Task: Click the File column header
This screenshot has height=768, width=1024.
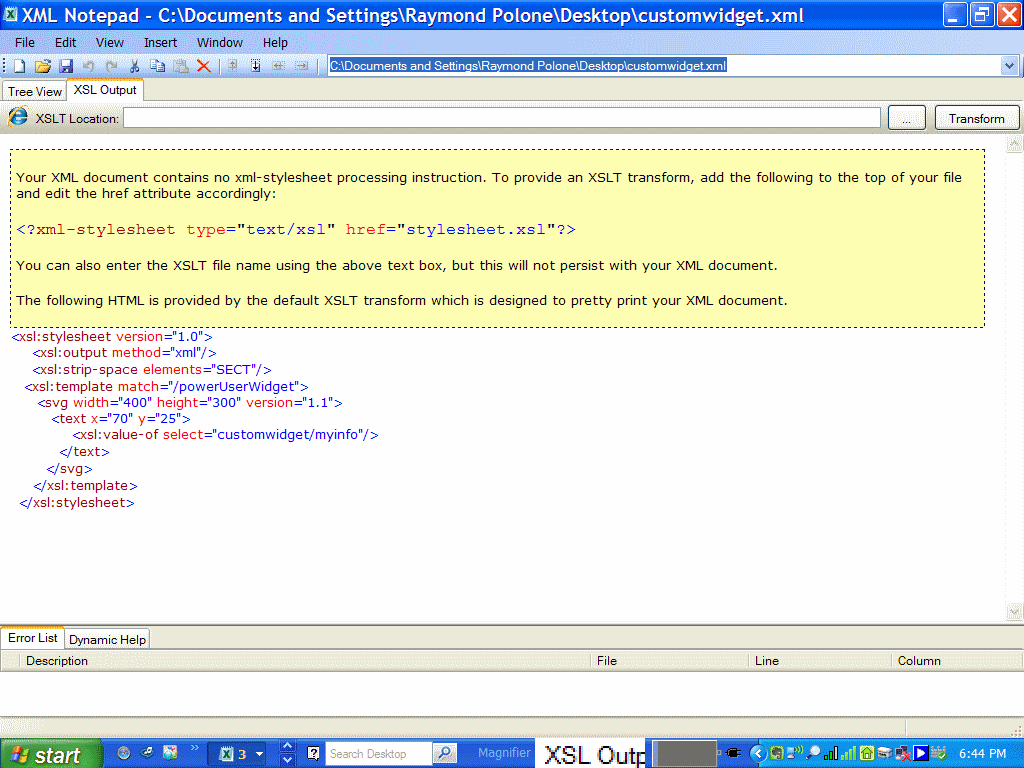Action: tap(670, 661)
